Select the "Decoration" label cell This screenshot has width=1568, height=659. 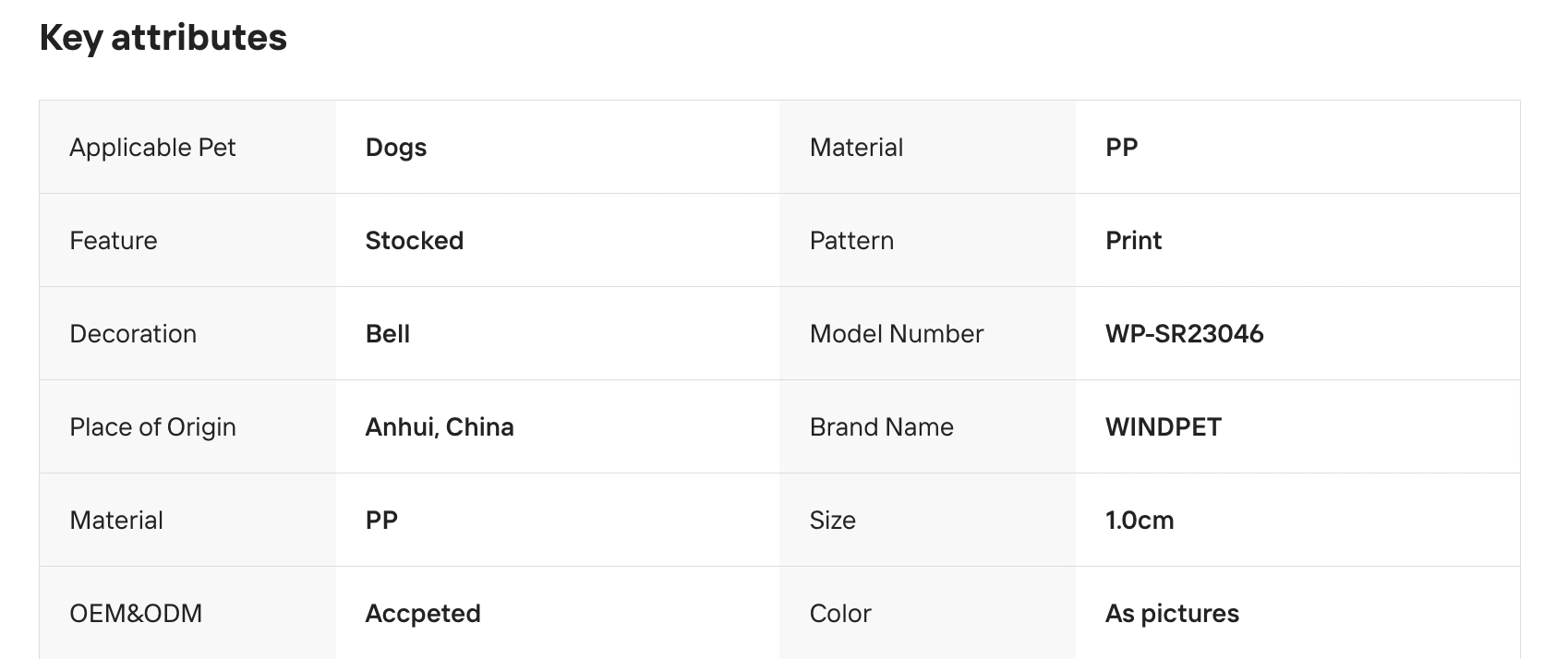(x=133, y=334)
